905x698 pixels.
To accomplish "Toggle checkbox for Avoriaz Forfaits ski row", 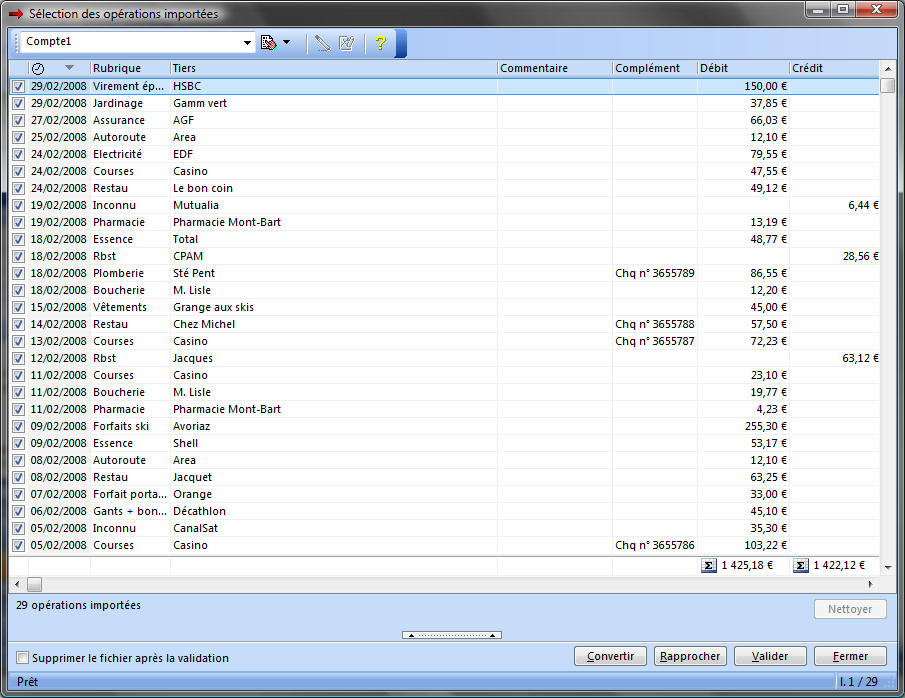I will (x=18, y=427).
